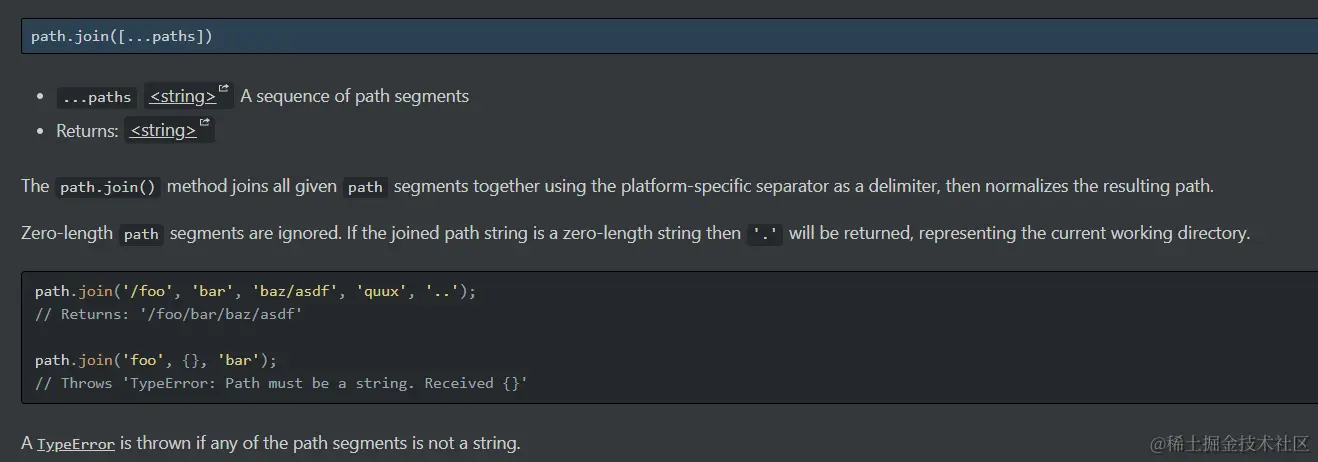This screenshot has width=1318, height=462.
Task: Click 'path' code word after 'Zero-length'
Action: click(x=141, y=234)
